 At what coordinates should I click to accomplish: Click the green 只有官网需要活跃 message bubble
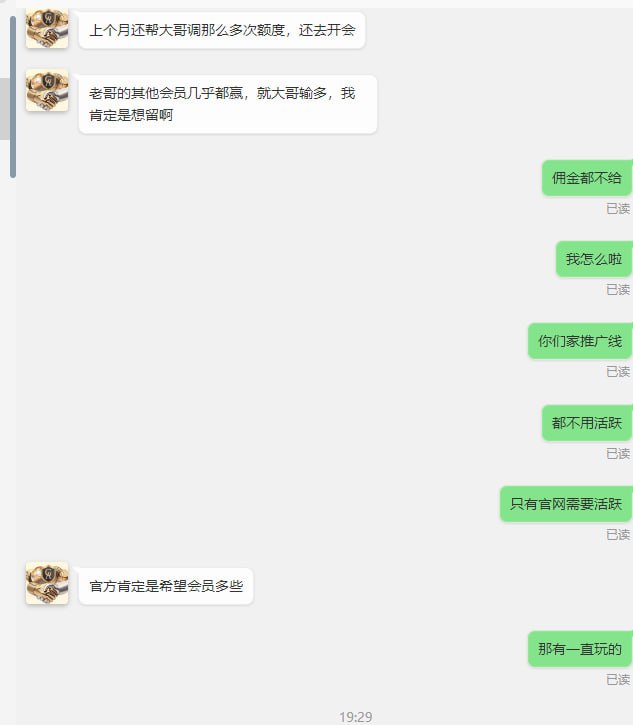566,504
